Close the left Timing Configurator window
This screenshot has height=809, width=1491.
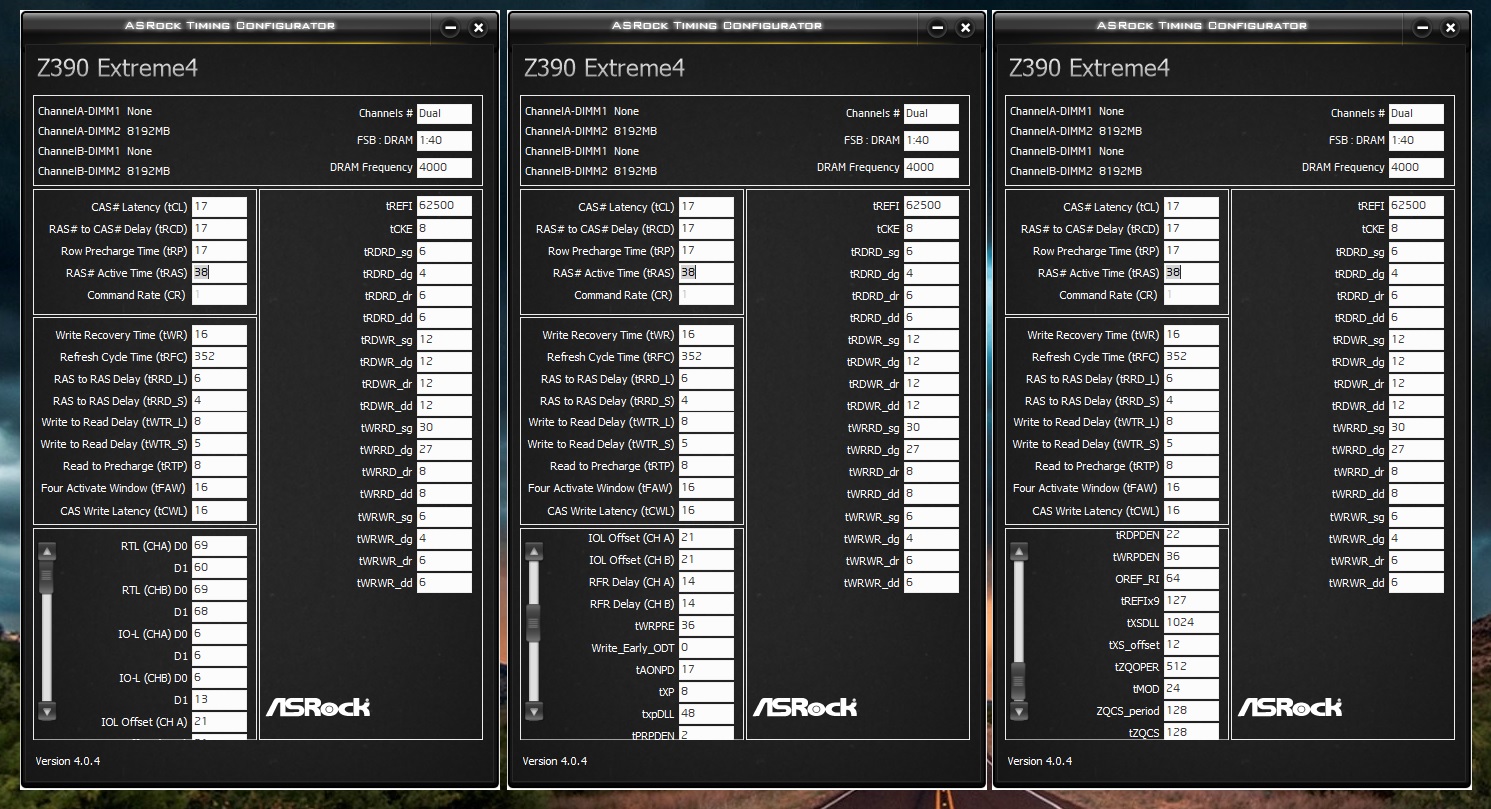[x=478, y=28]
